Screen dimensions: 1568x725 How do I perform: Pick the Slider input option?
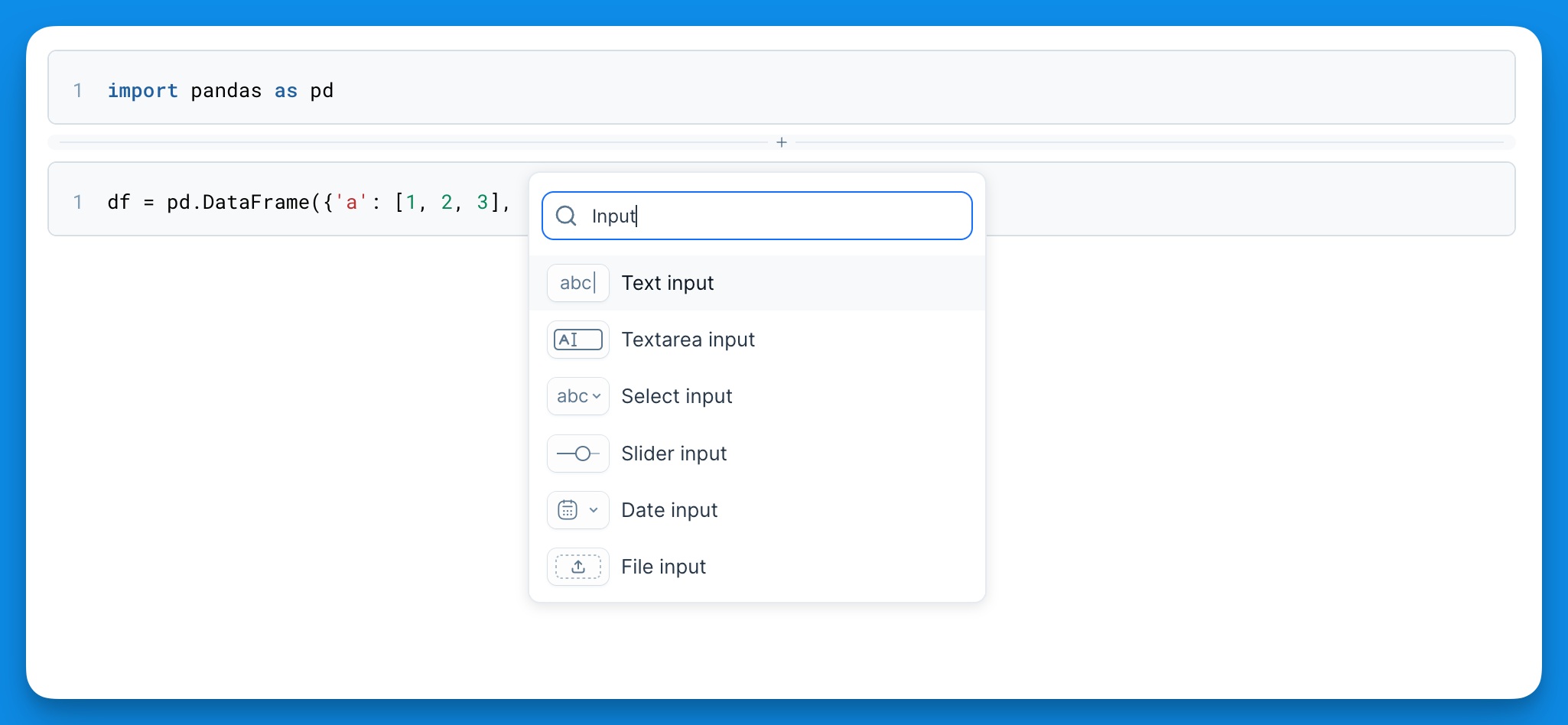tap(757, 454)
